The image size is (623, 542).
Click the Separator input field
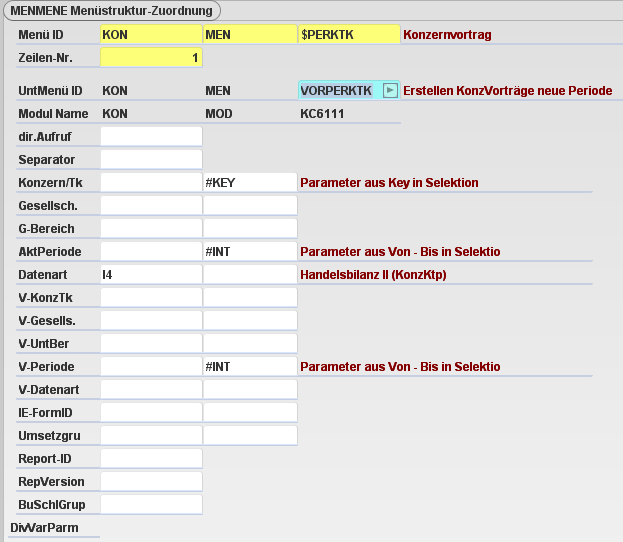151,159
